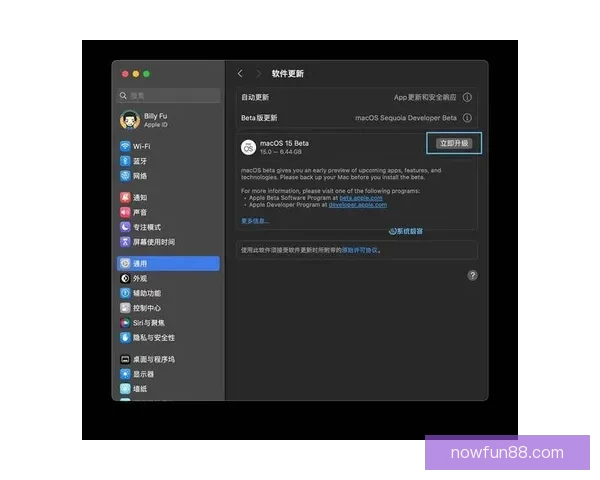600x480 pixels.
Task: Go back with the left chevron
Action: [x=240, y=73]
